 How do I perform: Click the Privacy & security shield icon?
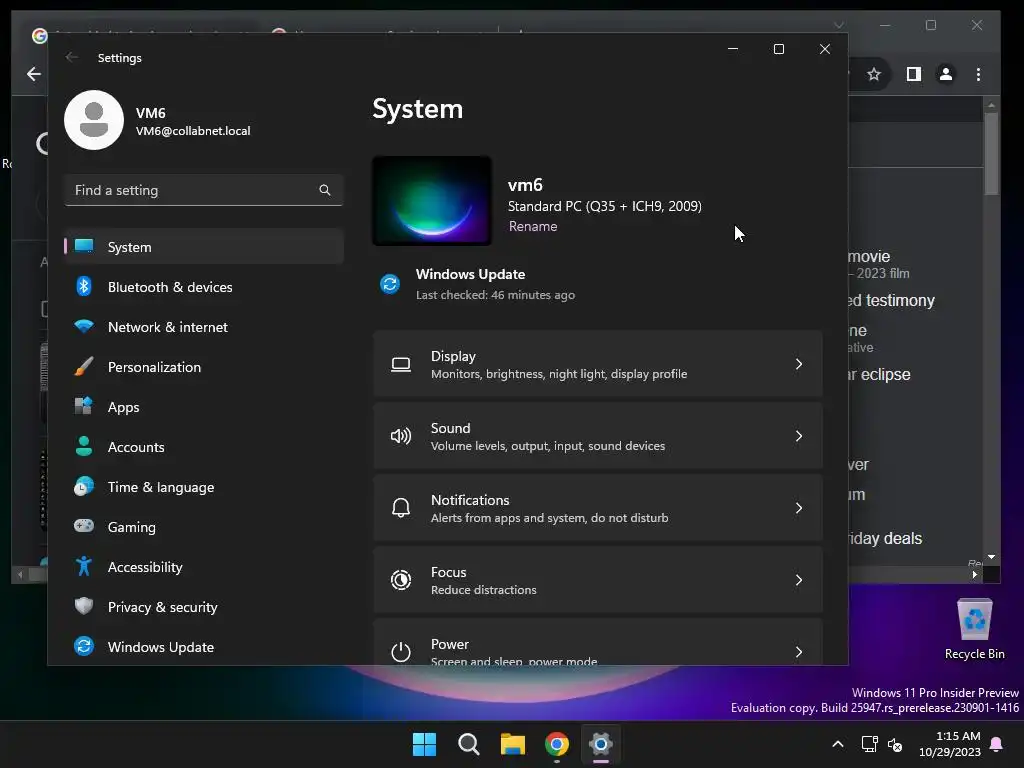click(x=84, y=606)
